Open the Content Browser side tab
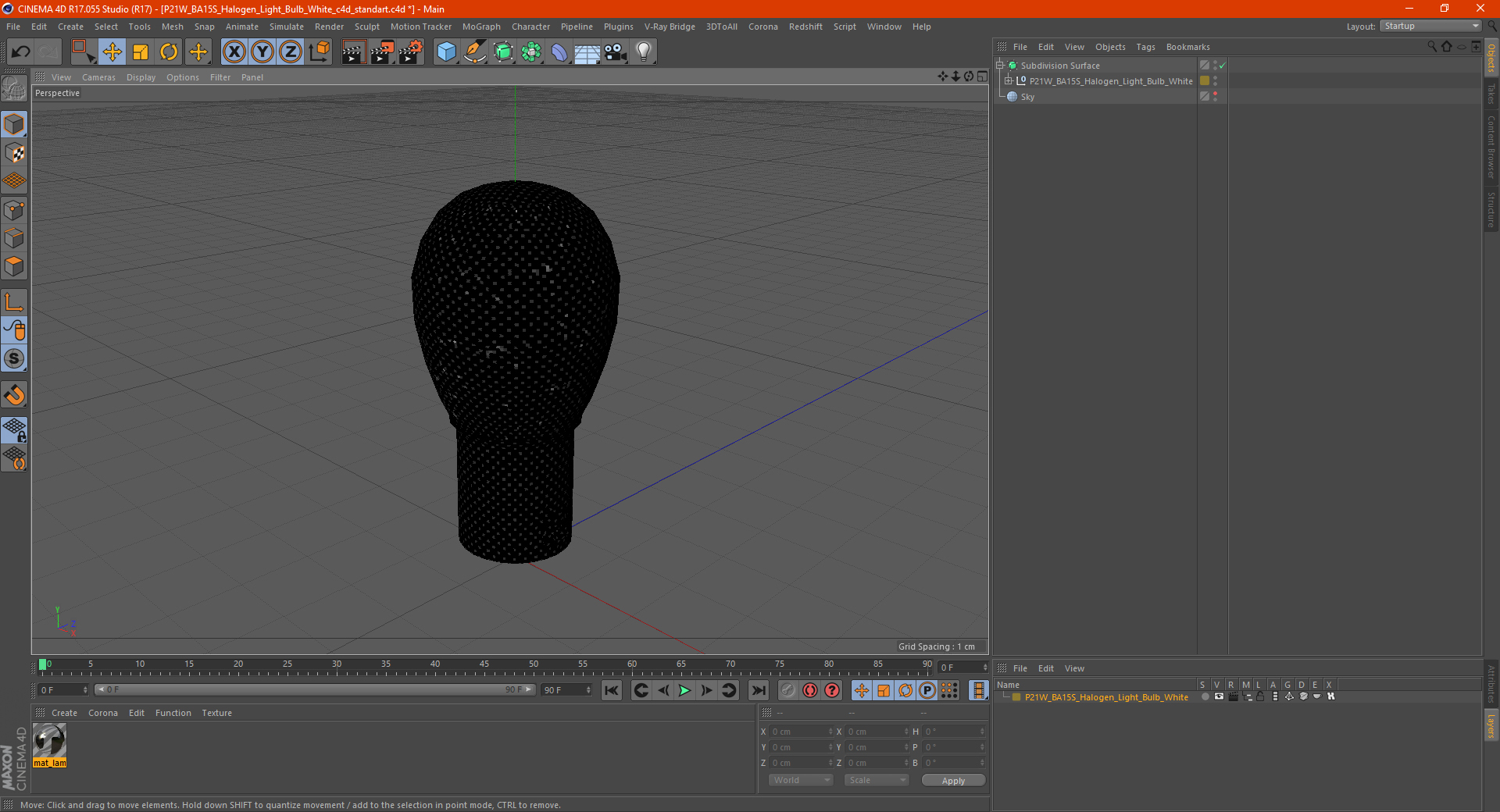The height and width of the screenshot is (812, 1500). [1491, 147]
